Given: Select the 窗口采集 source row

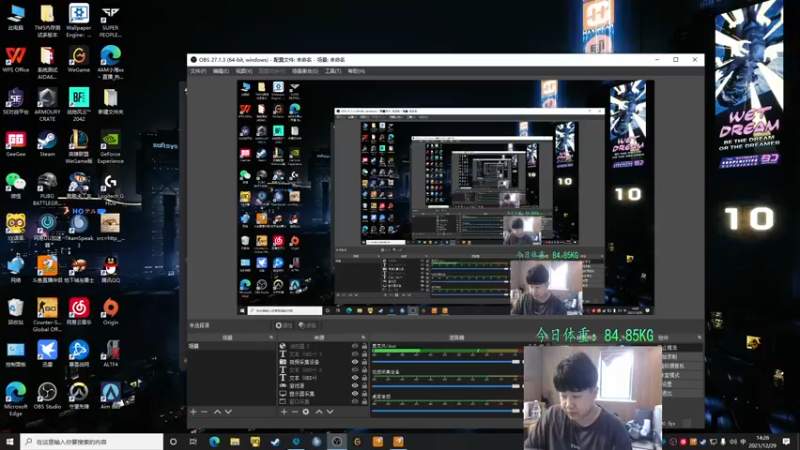Looking at the screenshot, I should point(322,402).
